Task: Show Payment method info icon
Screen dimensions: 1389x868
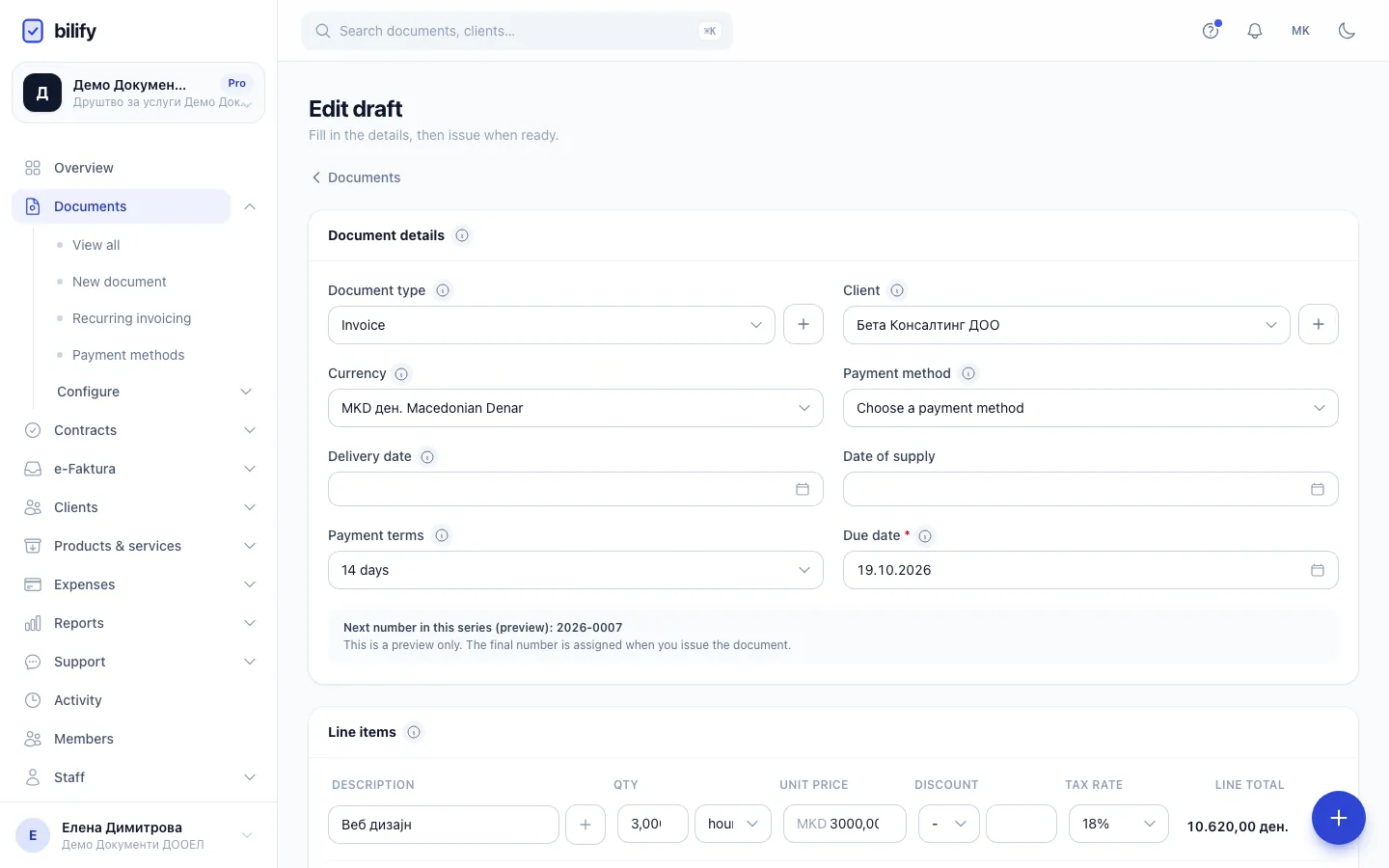Action: 968,374
